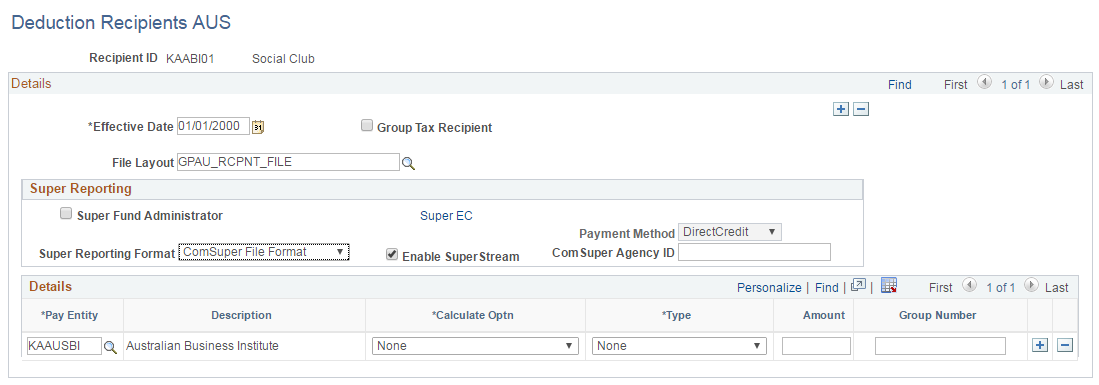Image resolution: width=1099 pixels, height=385 pixels.
Task: Open the Calculate Optn dropdown
Action: click(475, 346)
